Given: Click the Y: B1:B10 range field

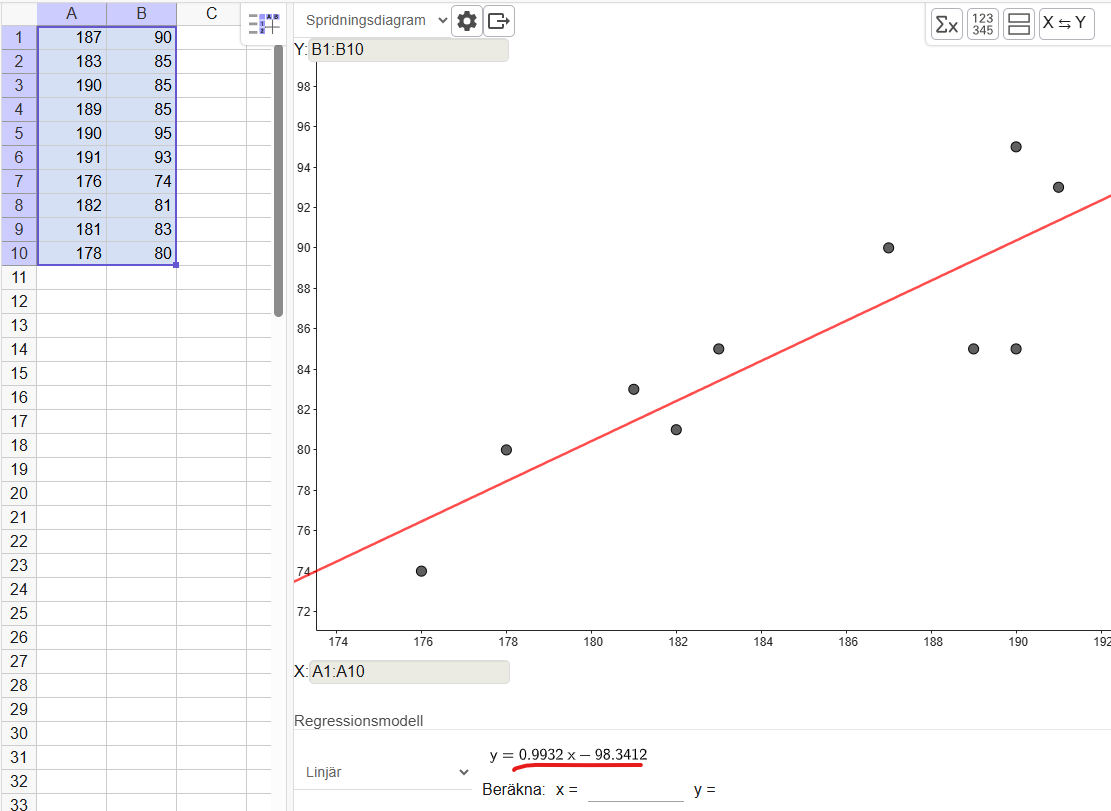Looking at the screenshot, I should [x=408, y=50].
